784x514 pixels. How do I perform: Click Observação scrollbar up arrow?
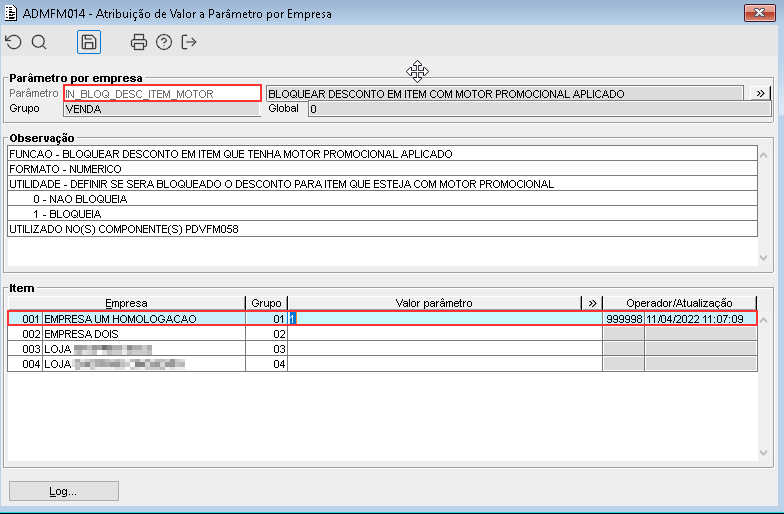(x=764, y=155)
